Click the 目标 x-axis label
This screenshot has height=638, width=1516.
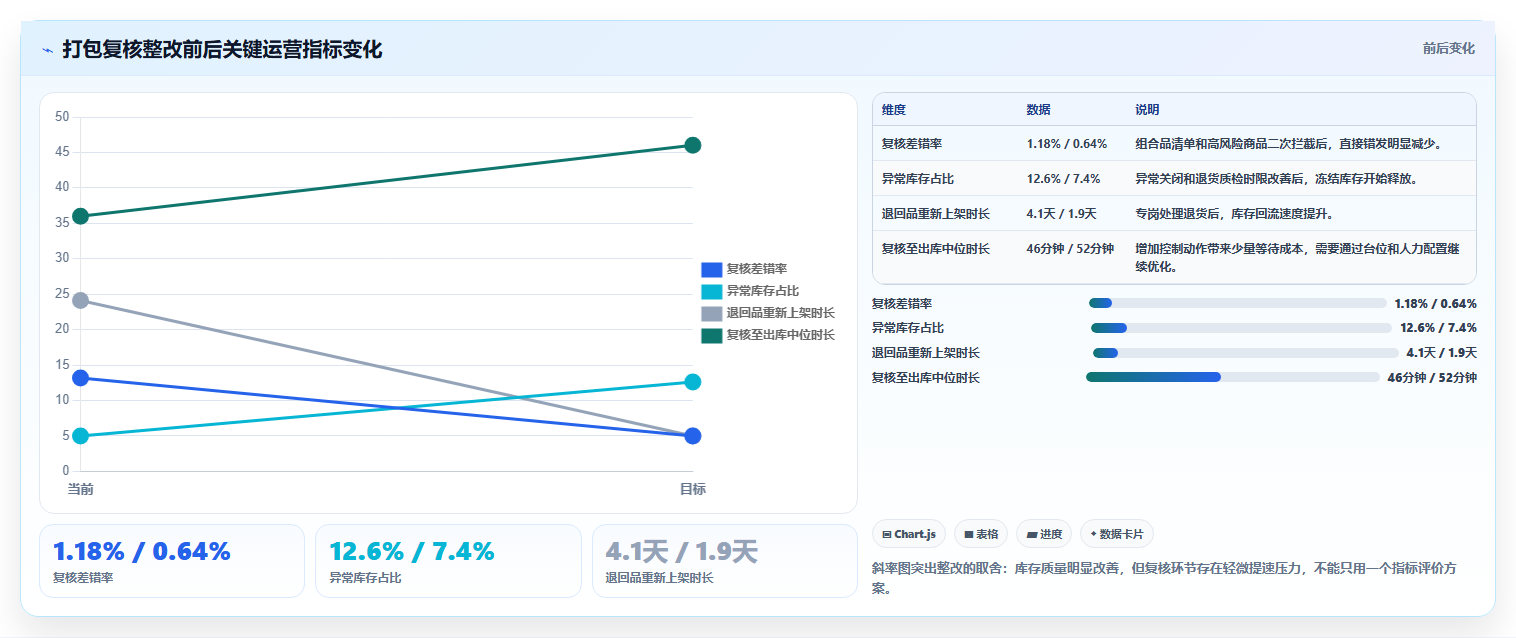(692, 489)
